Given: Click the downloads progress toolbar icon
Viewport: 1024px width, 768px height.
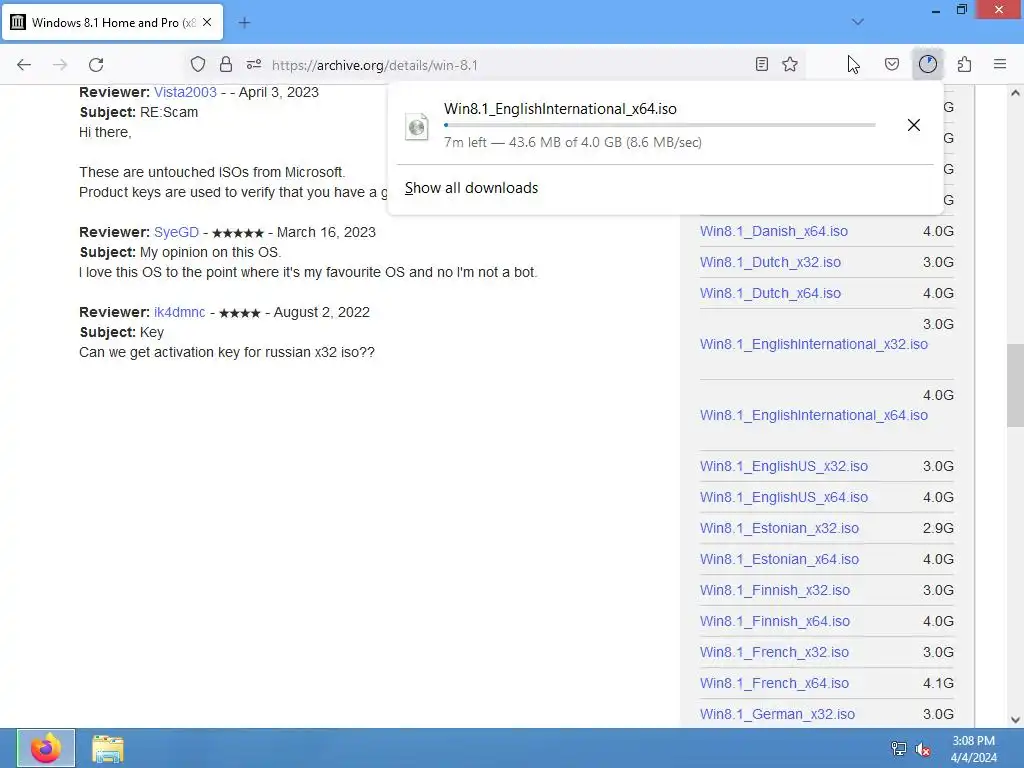Looking at the screenshot, I should coord(928,65).
